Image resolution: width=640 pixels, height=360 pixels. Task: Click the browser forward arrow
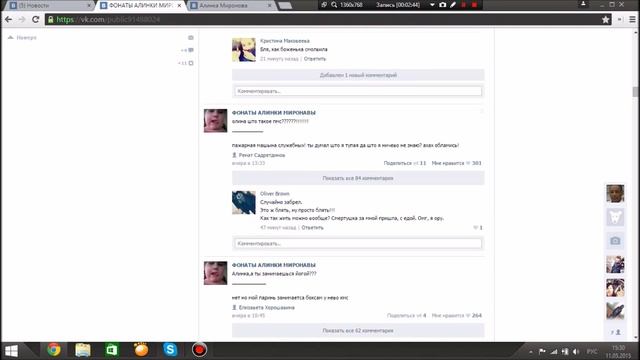tap(22, 19)
